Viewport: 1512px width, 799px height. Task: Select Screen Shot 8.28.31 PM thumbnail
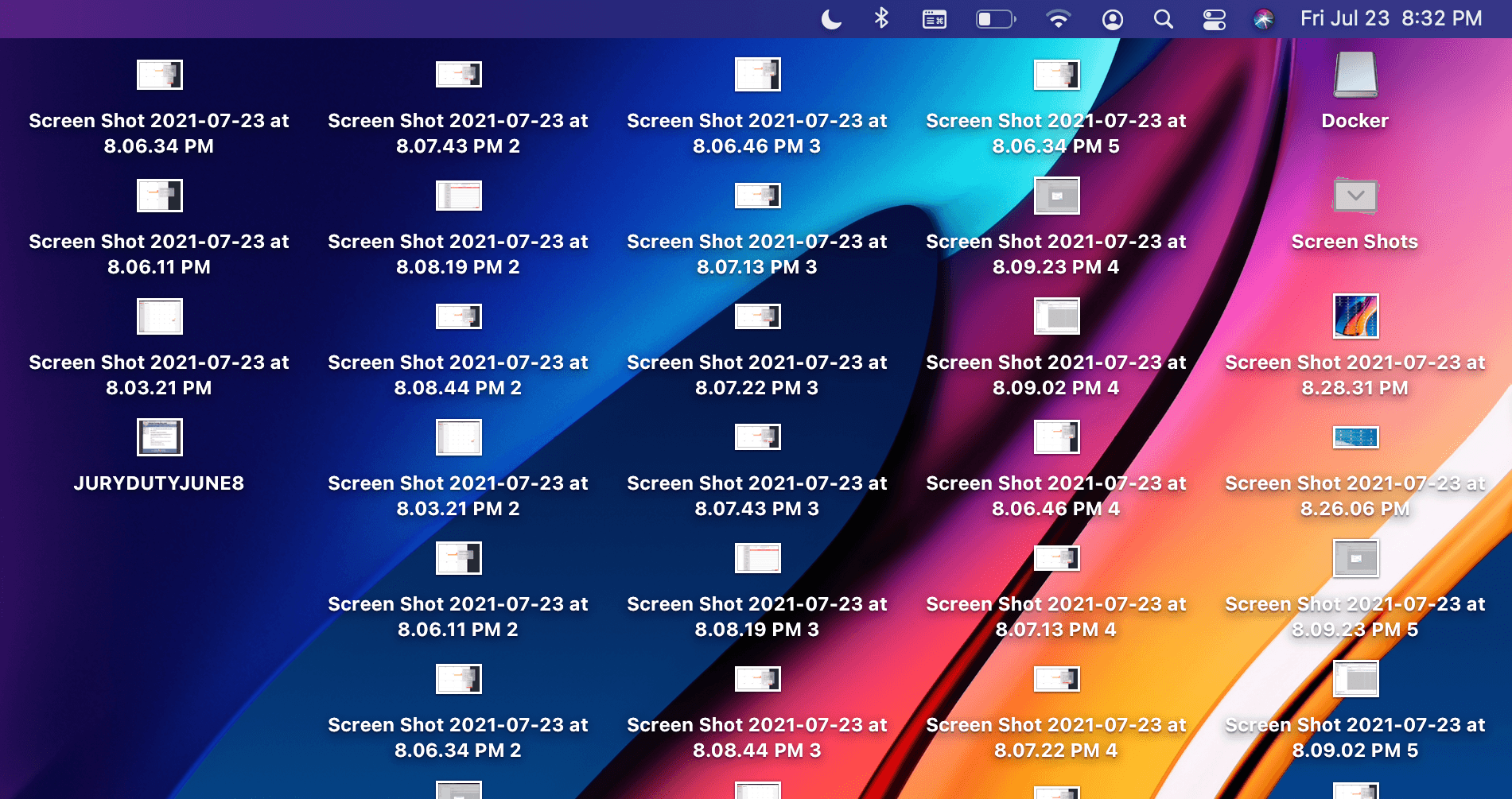[1355, 316]
